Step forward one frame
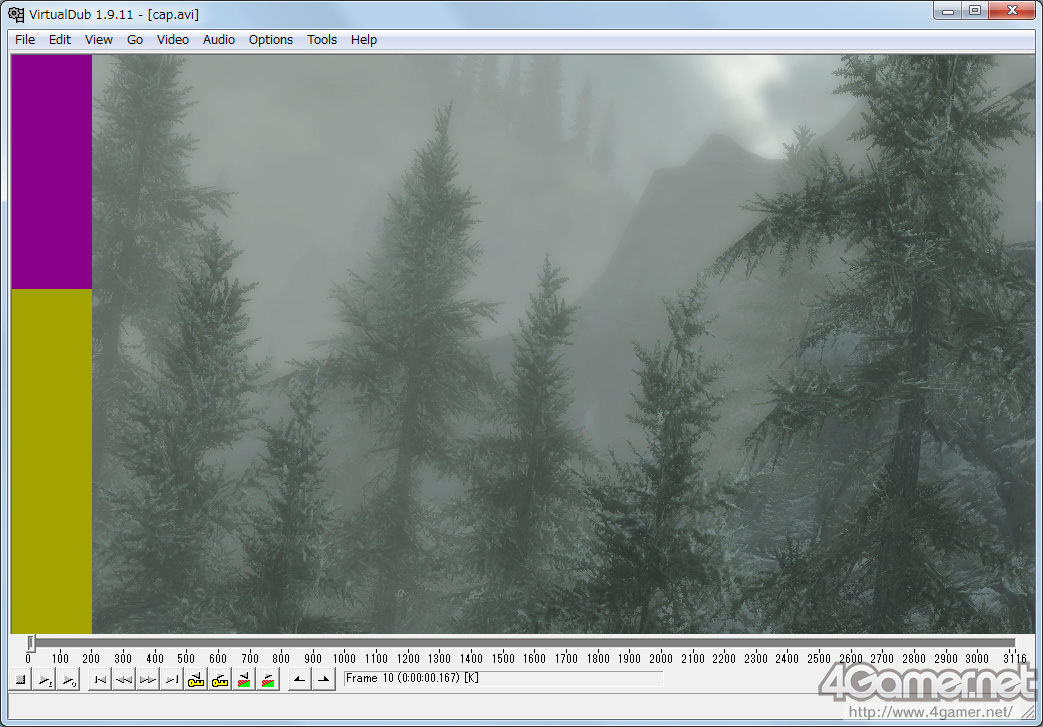Viewport: 1043px width, 727px height. click(148, 680)
